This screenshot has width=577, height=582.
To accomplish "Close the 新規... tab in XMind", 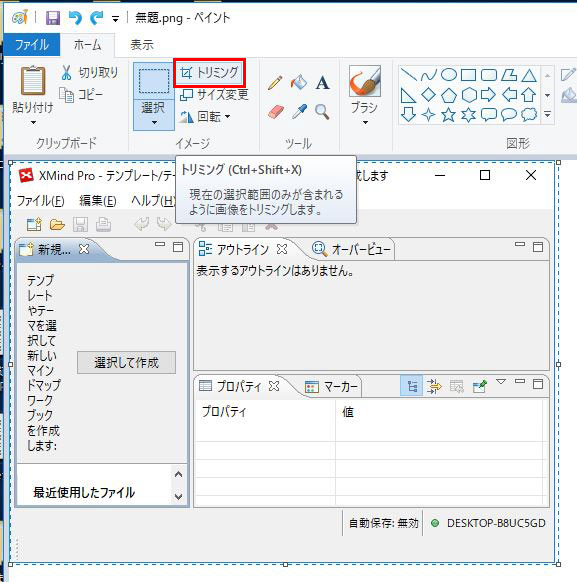I will click(84, 249).
